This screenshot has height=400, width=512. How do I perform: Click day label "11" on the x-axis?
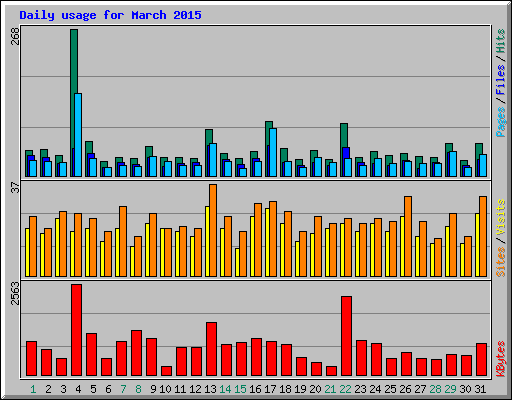point(180,389)
